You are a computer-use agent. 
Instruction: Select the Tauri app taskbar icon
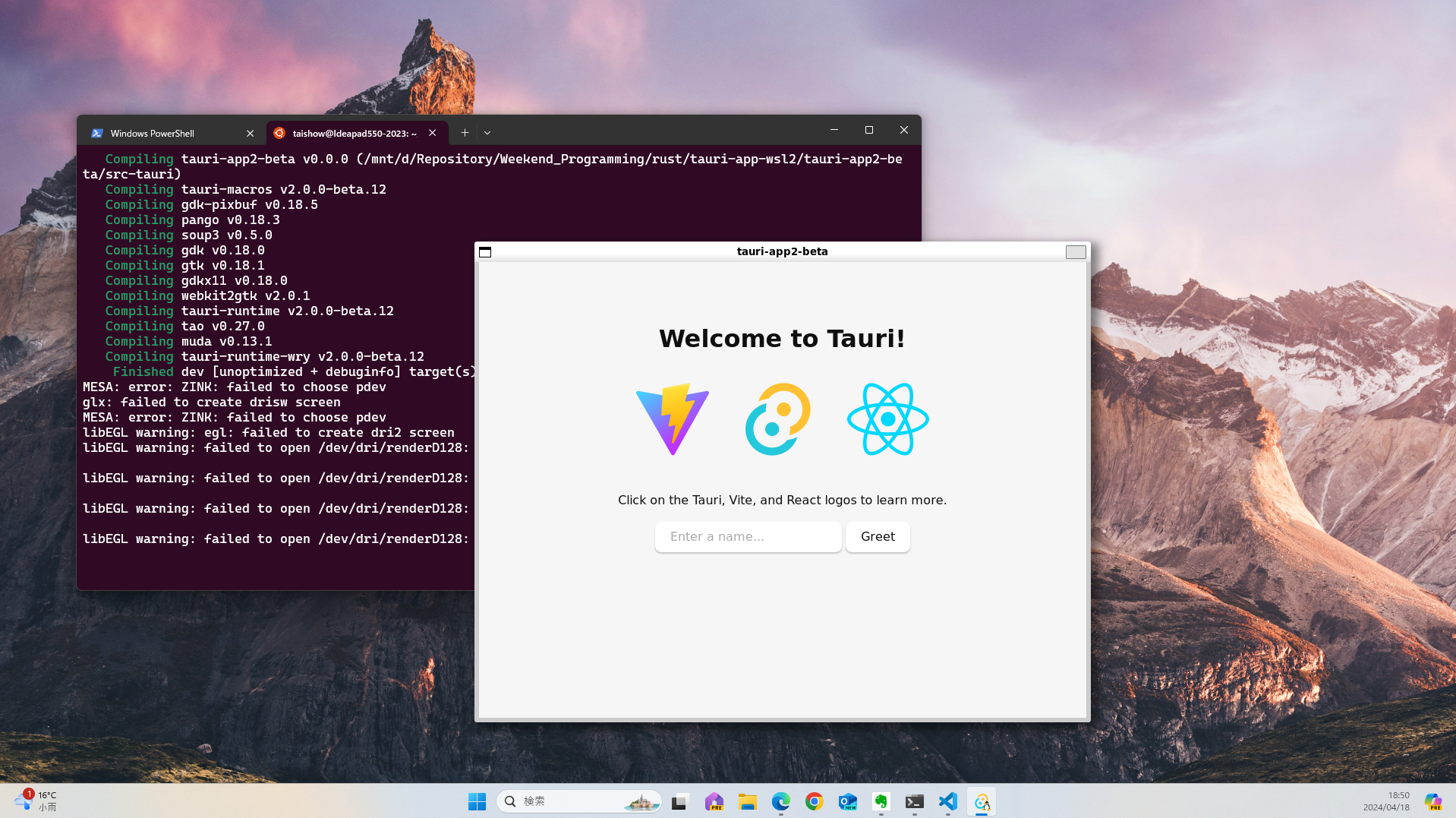pos(982,801)
